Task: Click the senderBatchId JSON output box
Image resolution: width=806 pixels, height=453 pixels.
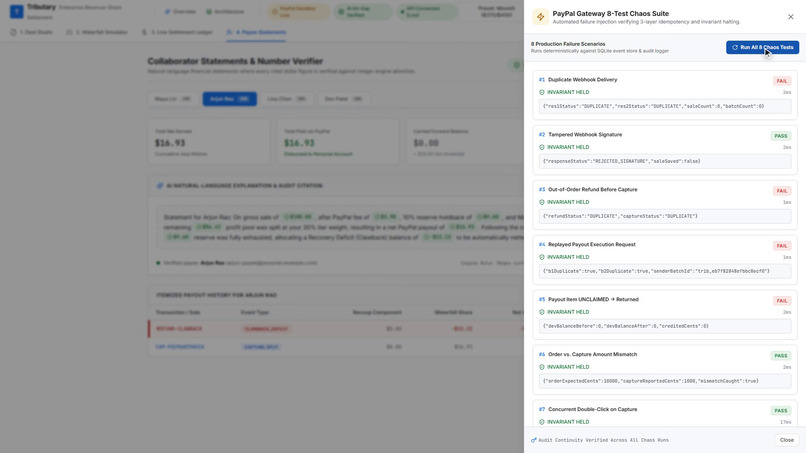Action: 665,271
